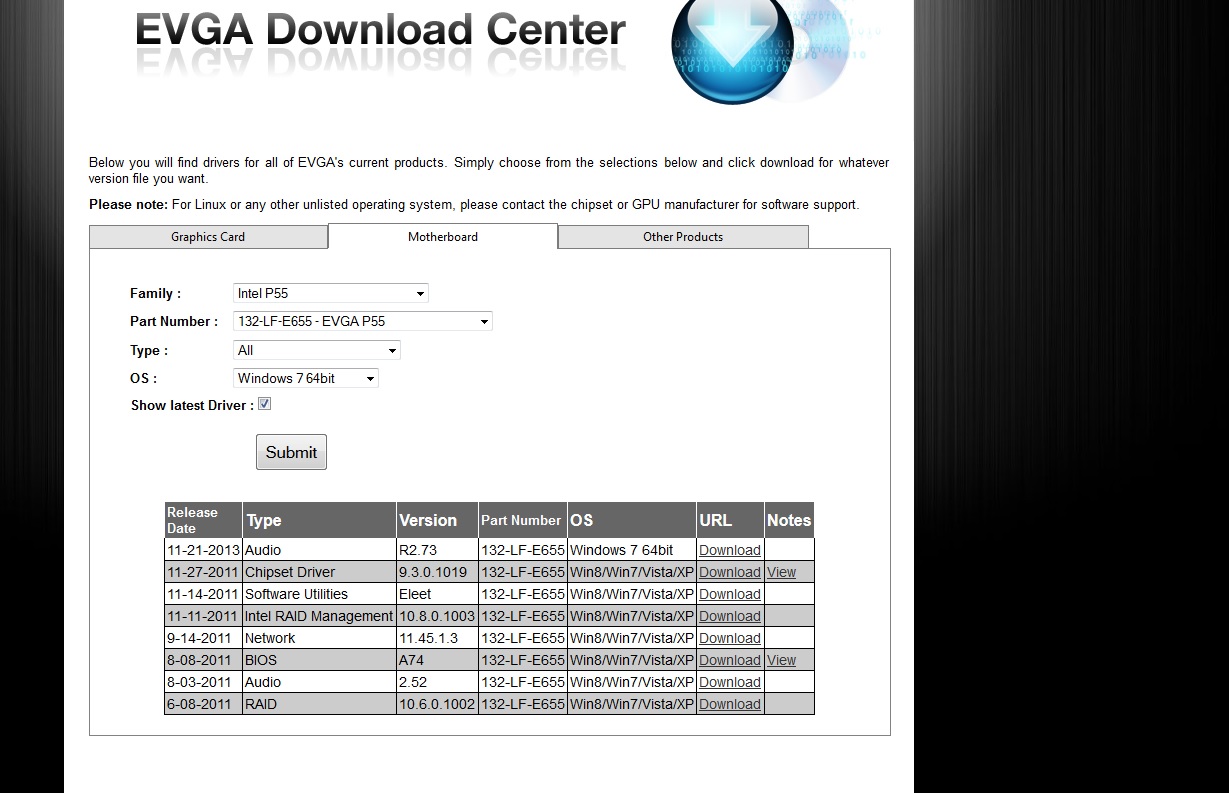
Task: Click the Release Date column header
Action: pyautogui.click(x=203, y=520)
